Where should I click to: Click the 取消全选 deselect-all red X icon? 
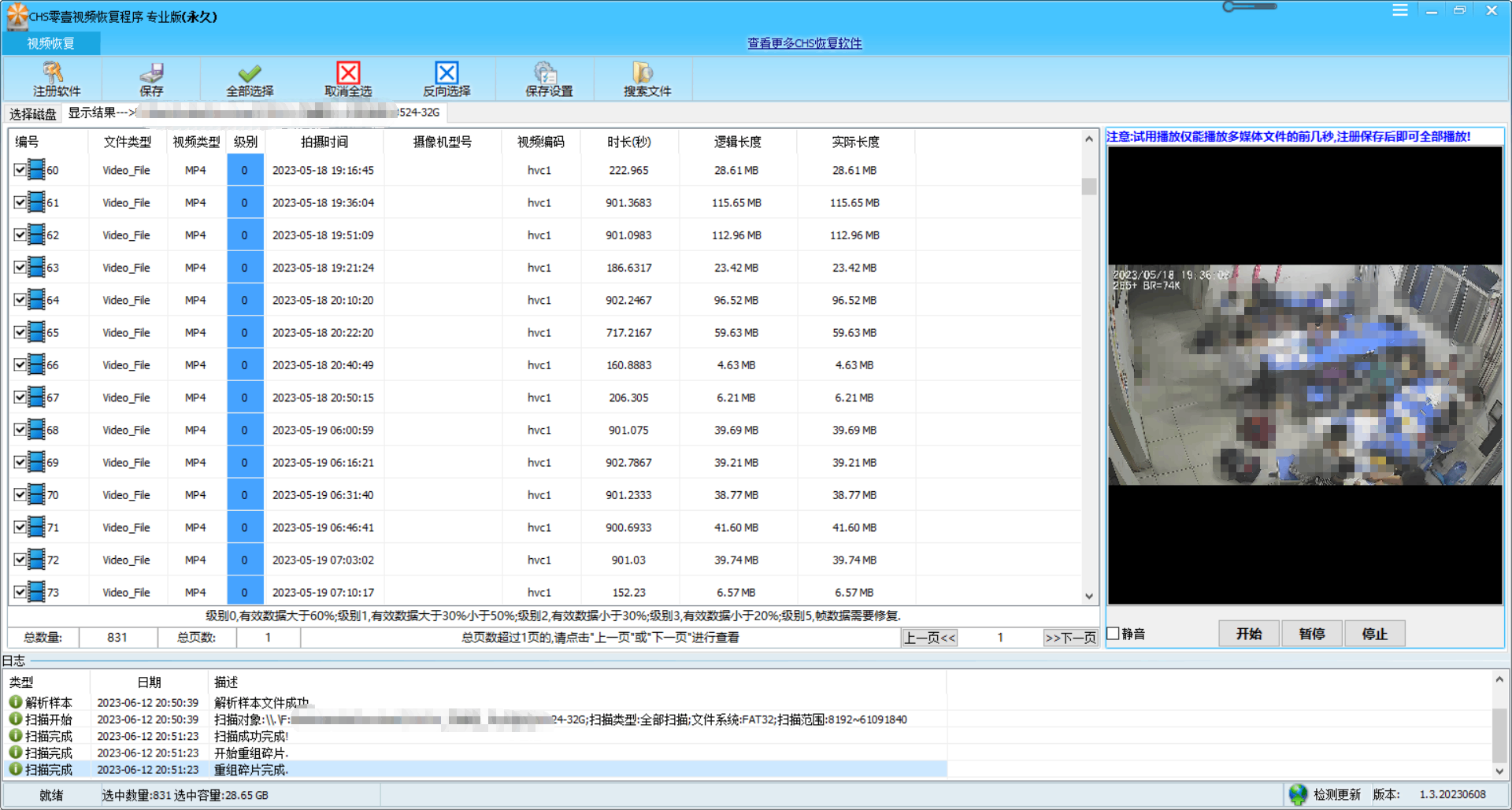348,72
